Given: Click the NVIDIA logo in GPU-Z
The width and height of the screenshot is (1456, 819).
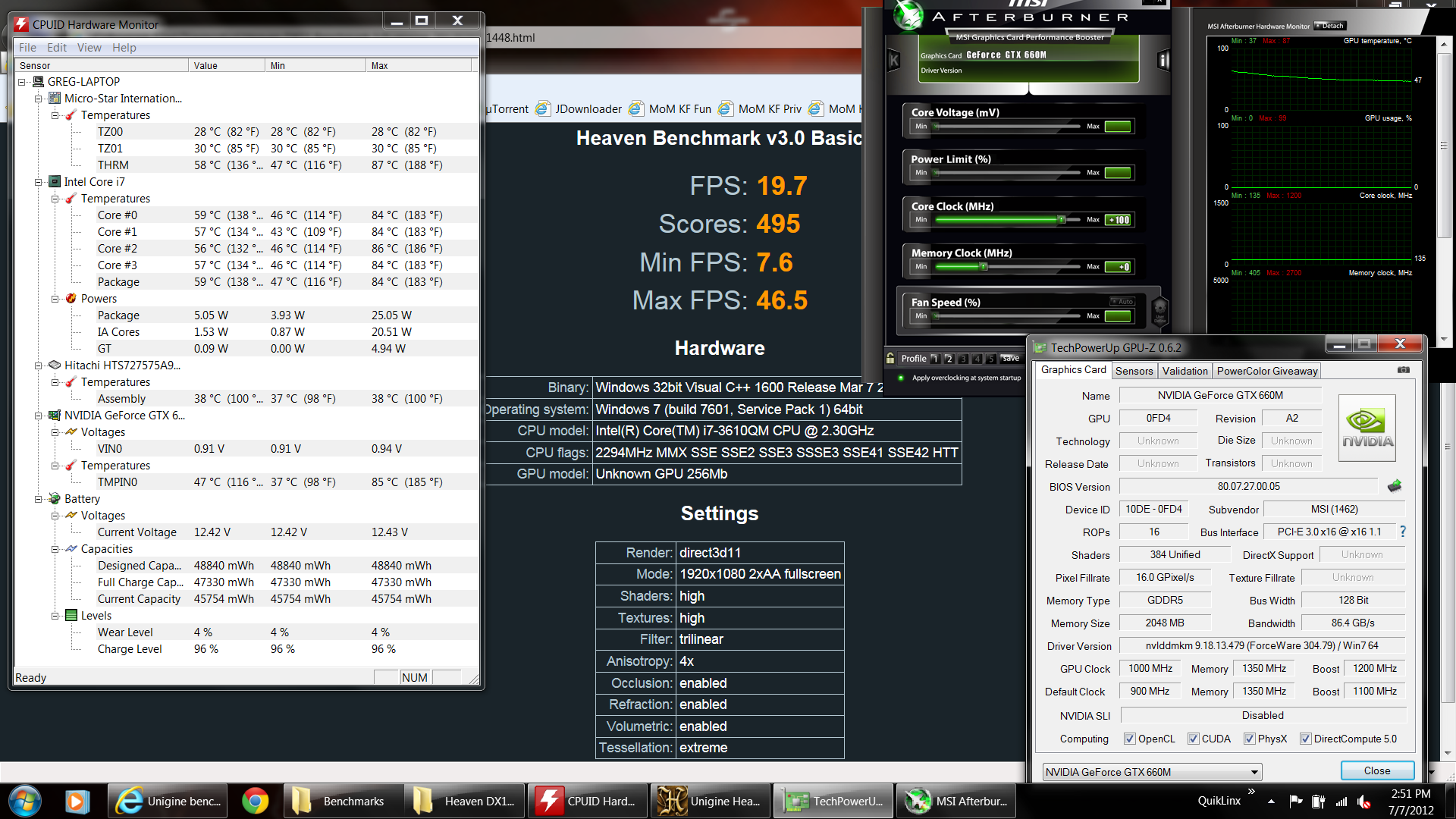Looking at the screenshot, I should tap(1367, 428).
